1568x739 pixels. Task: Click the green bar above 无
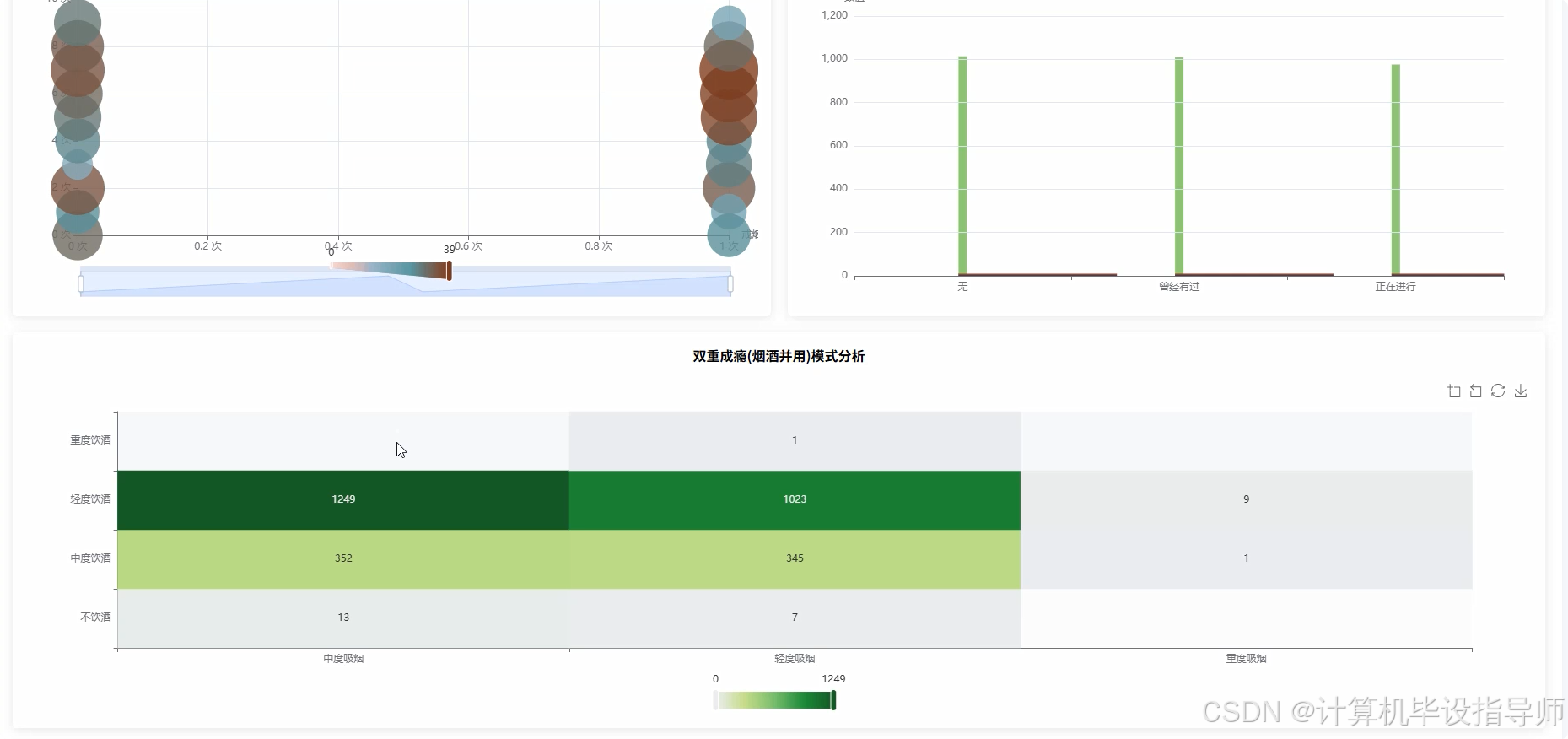click(x=962, y=165)
